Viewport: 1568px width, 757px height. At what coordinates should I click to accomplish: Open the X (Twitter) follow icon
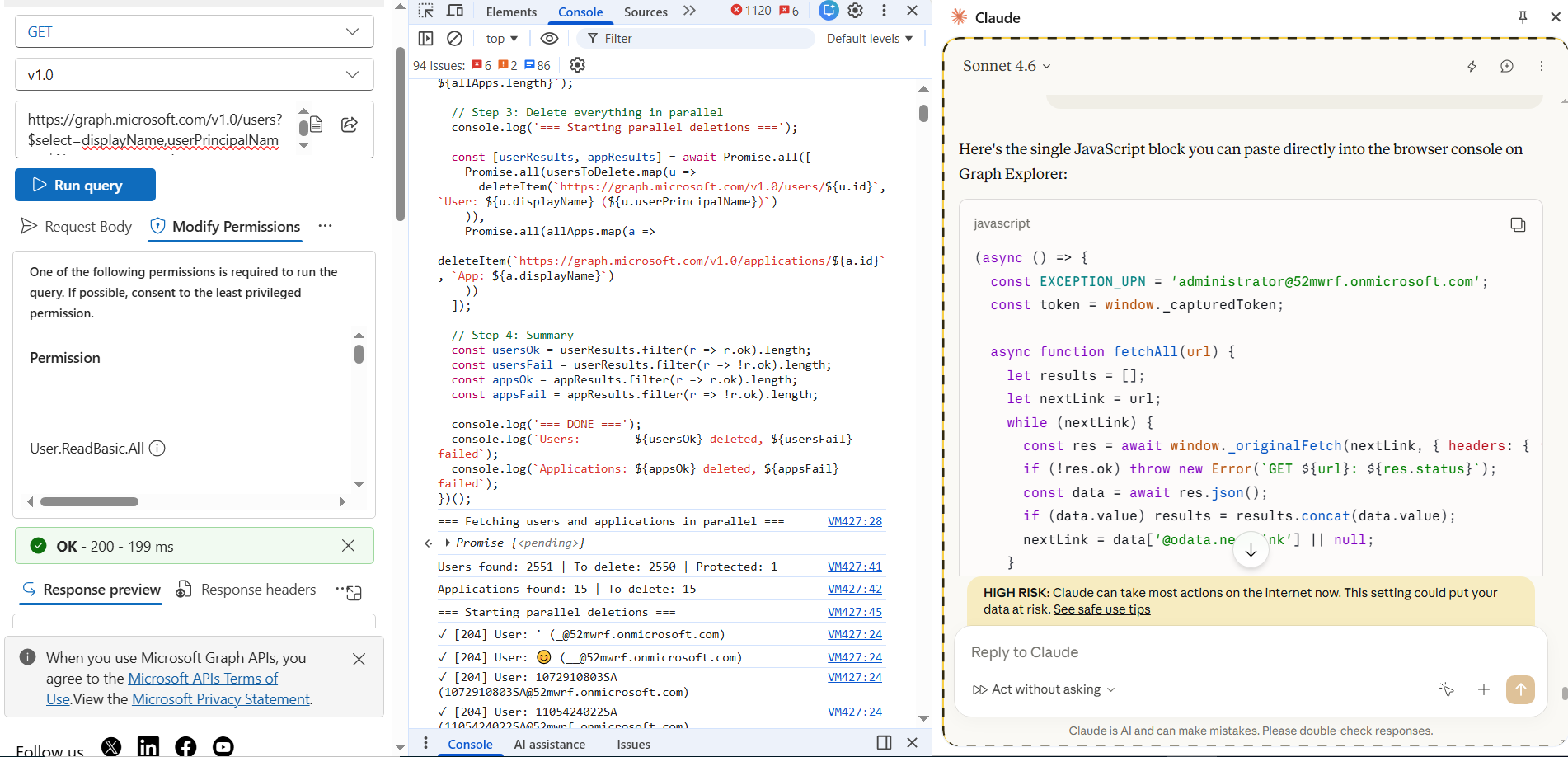pos(111,747)
